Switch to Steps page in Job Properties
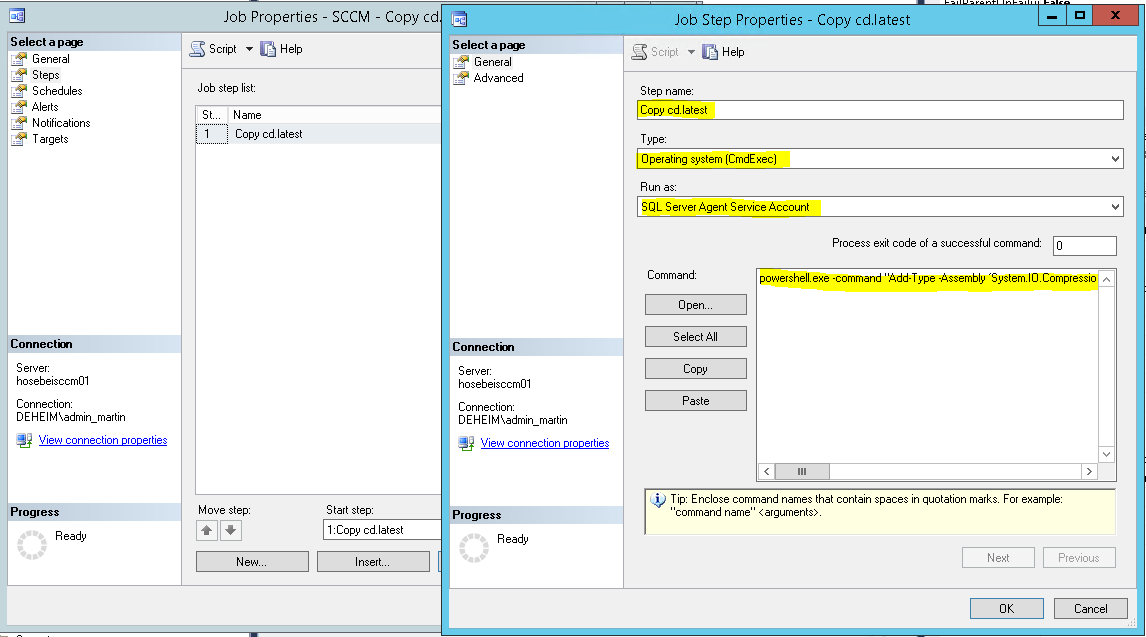1146x637 pixels. [45, 75]
